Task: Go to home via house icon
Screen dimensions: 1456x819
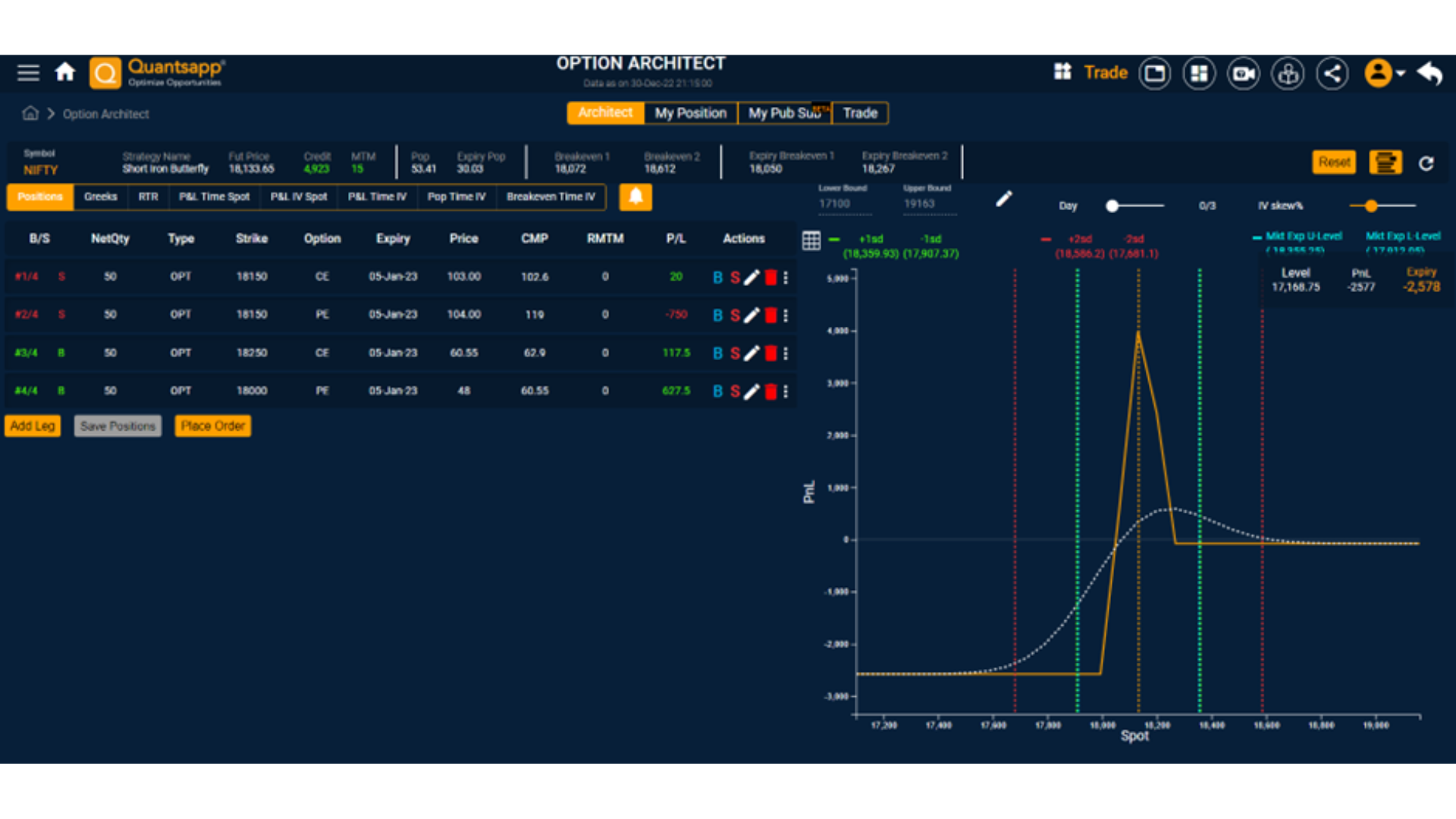Action: (65, 73)
